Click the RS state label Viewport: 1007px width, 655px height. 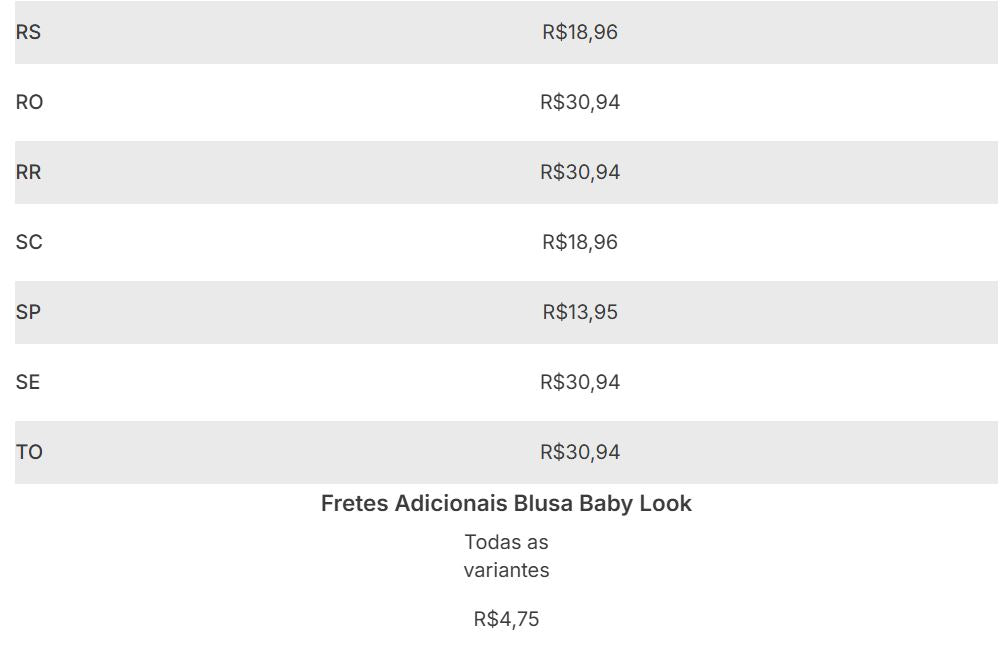coord(28,32)
